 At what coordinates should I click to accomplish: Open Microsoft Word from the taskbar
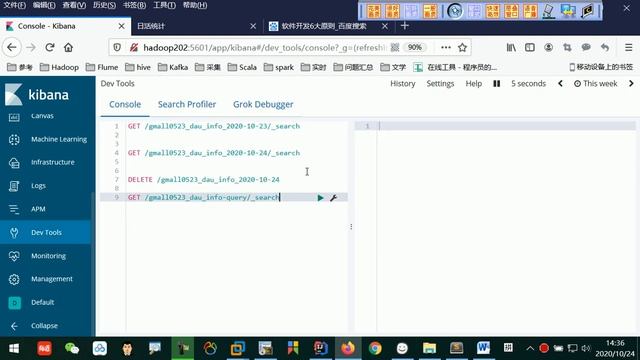click(x=483, y=348)
